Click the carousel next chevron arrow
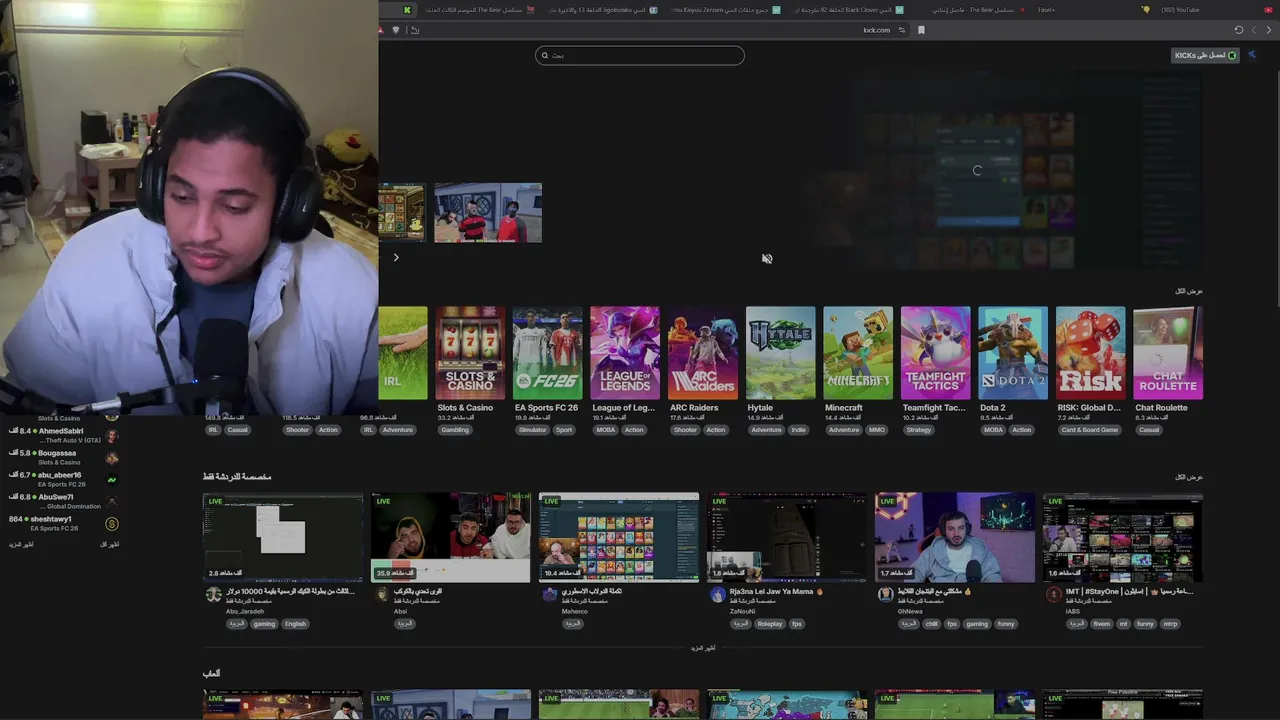Viewport: 1280px width, 720px height. click(x=396, y=257)
